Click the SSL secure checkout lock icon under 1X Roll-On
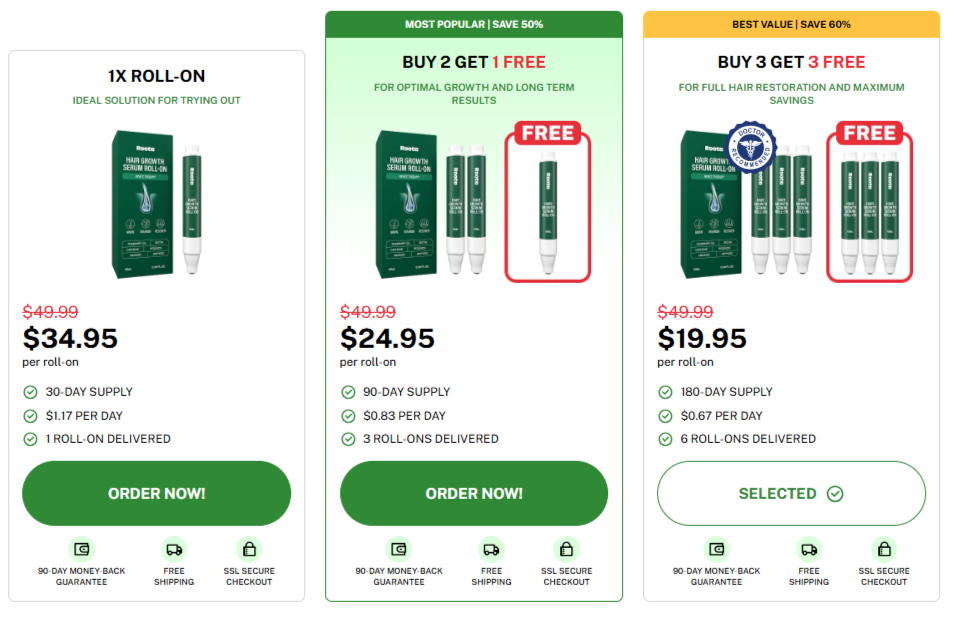 coord(248,548)
